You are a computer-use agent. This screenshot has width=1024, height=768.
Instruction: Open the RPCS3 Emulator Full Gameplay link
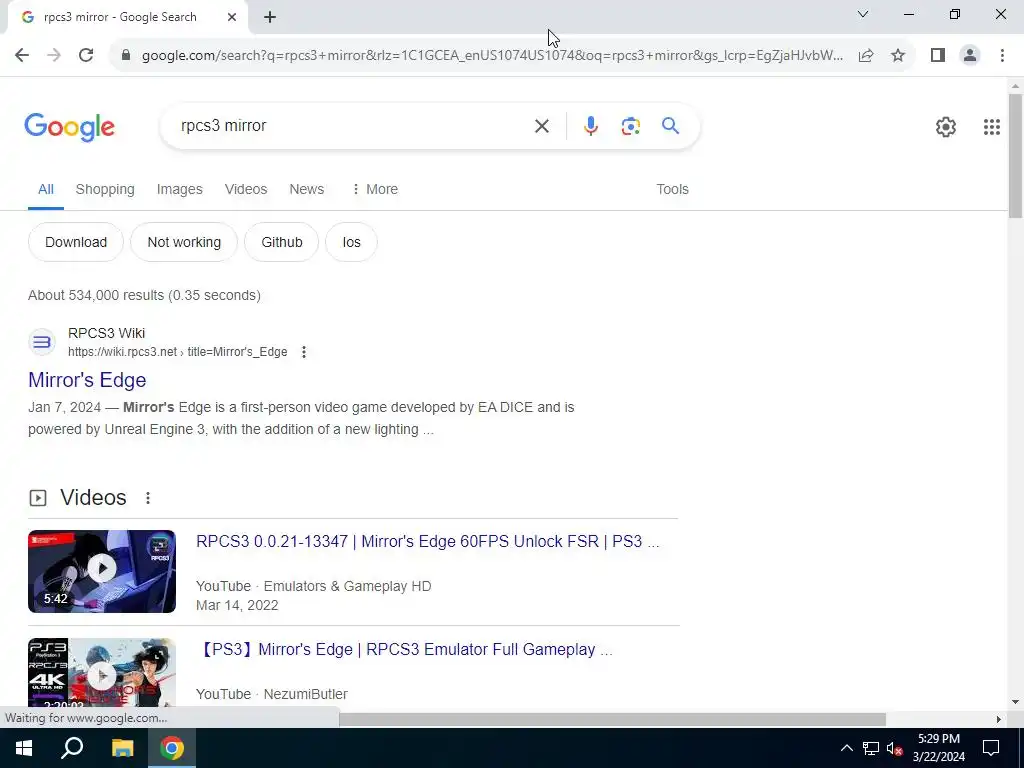tap(404, 650)
